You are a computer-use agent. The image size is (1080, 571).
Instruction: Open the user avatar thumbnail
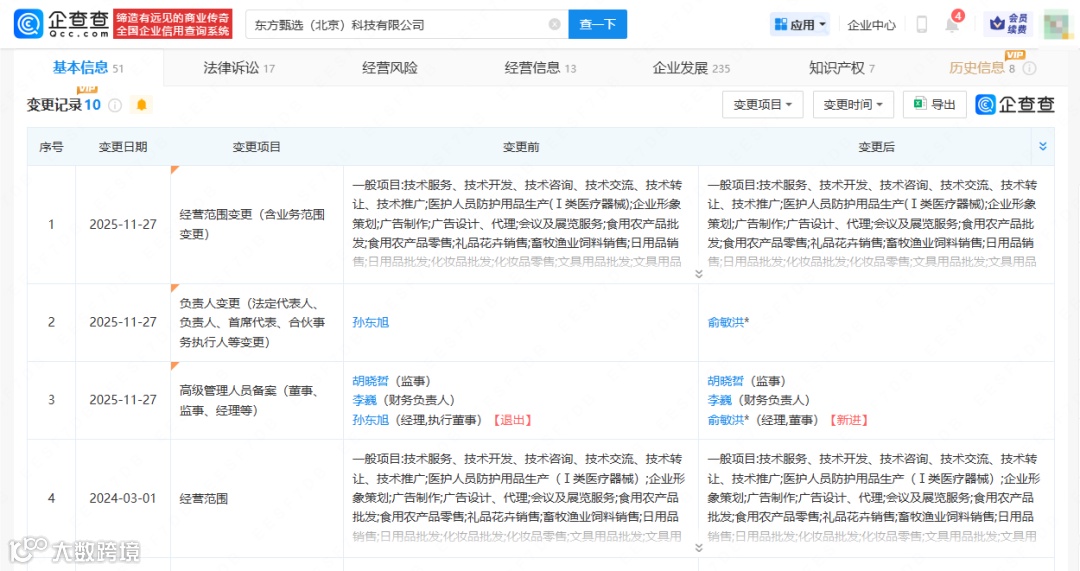click(x=1057, y=24)
